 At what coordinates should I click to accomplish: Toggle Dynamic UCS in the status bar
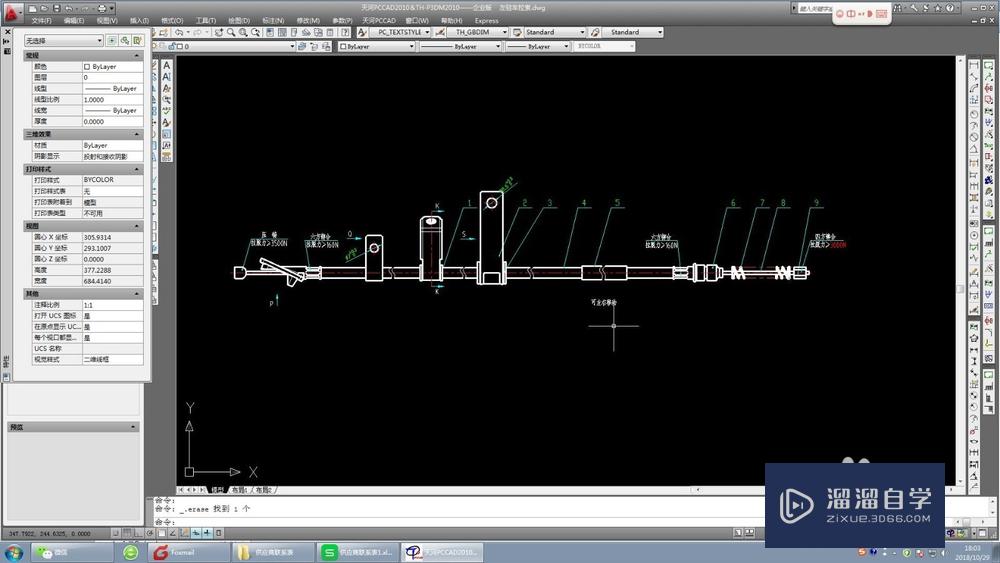pyautogui.click(x=185, y=533)
